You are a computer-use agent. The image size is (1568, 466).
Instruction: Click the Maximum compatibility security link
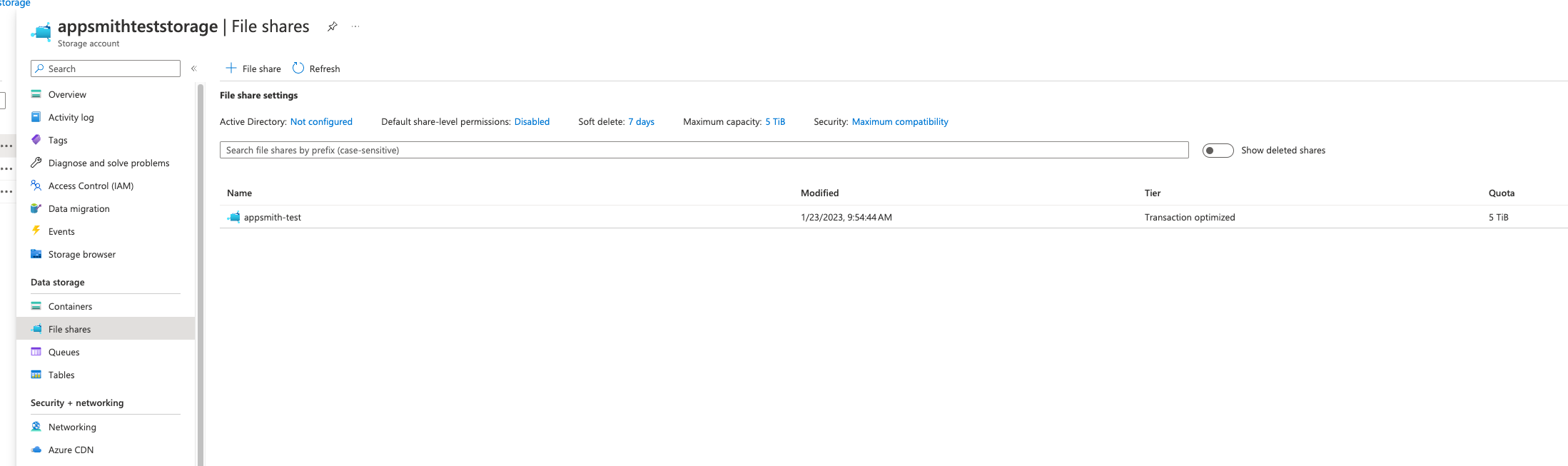click(899, 122)
